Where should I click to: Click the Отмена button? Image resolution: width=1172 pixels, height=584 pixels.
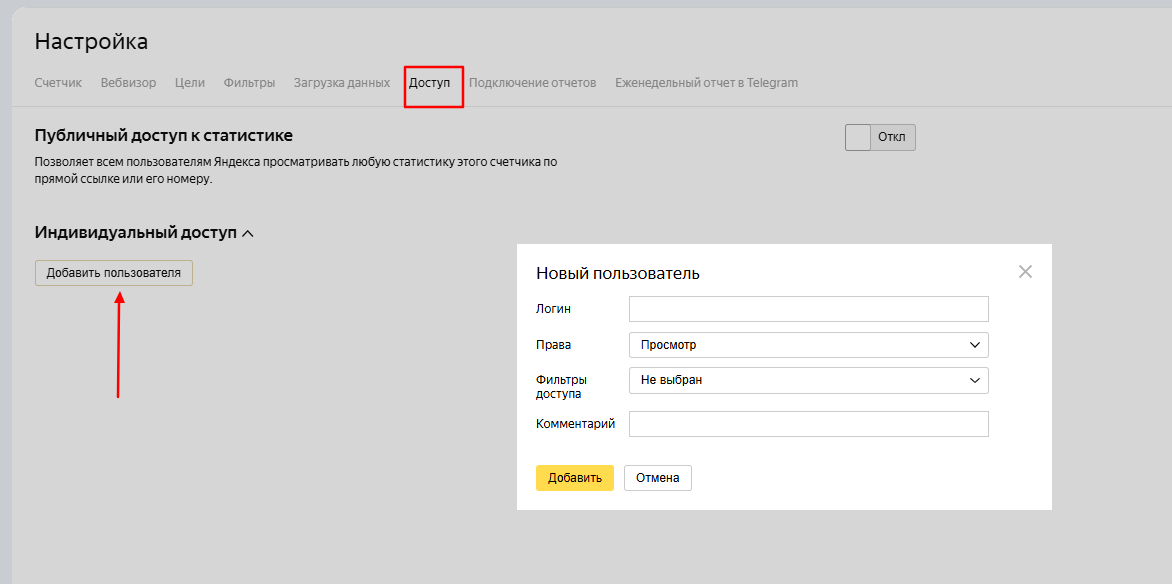pyautogui.click(x=657, y=478)
